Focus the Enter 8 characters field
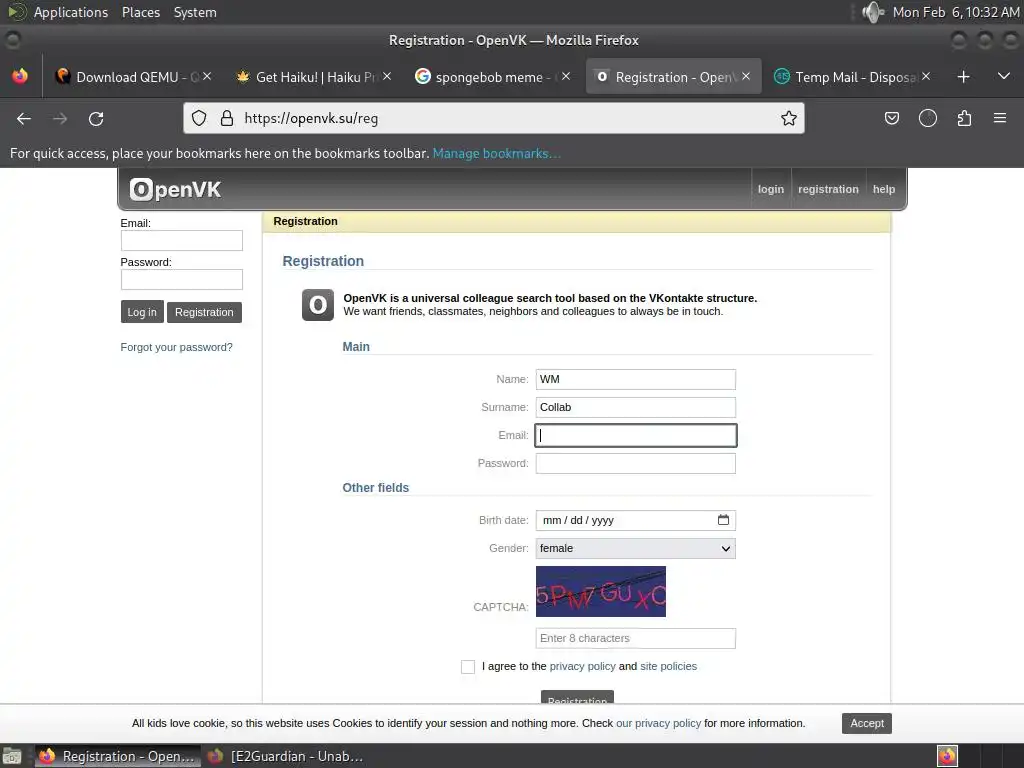The width and height of the screenshot is (1024, 768). 635,639
